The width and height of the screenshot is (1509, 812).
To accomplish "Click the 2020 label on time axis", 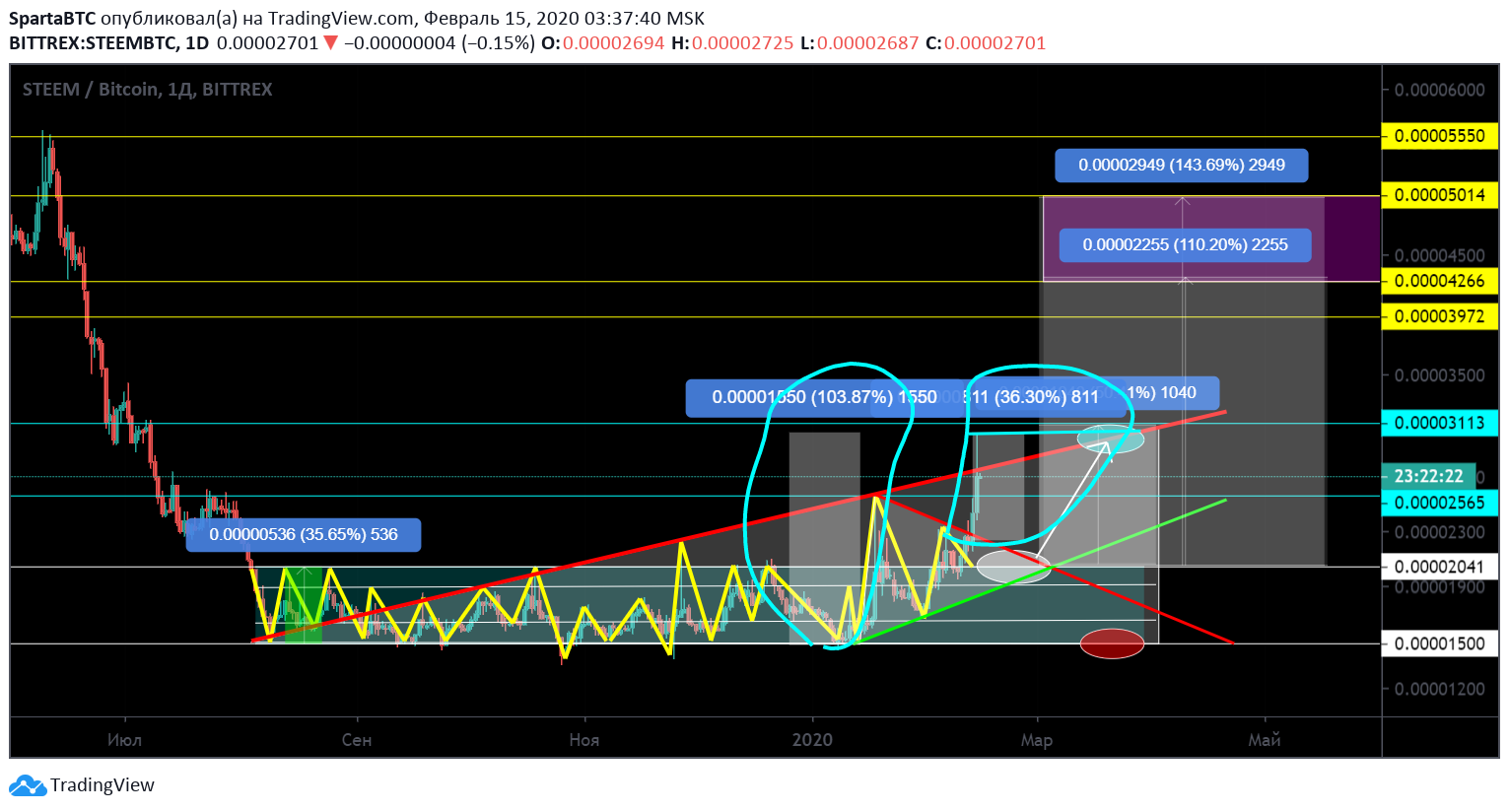I will (812, 740).
